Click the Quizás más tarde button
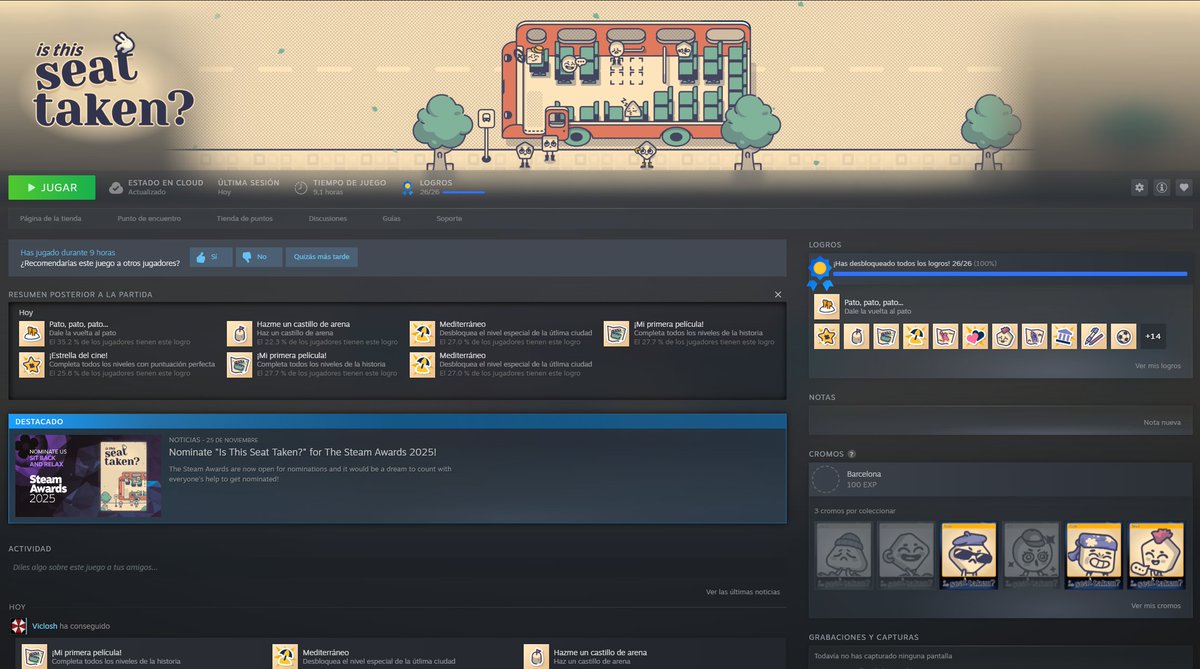 pos(321,257)
